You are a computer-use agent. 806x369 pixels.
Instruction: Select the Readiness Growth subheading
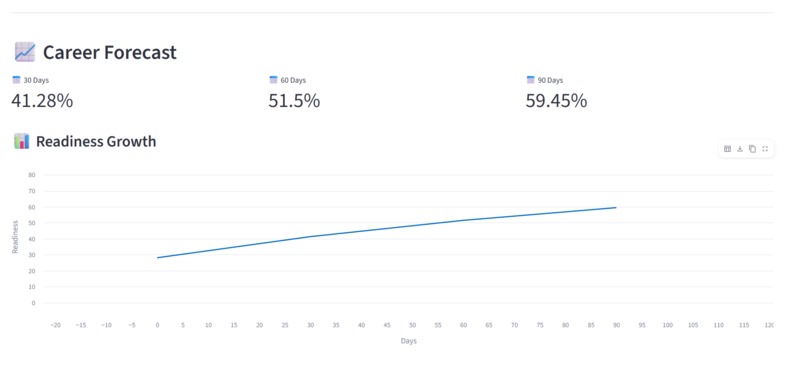(96, 141)
